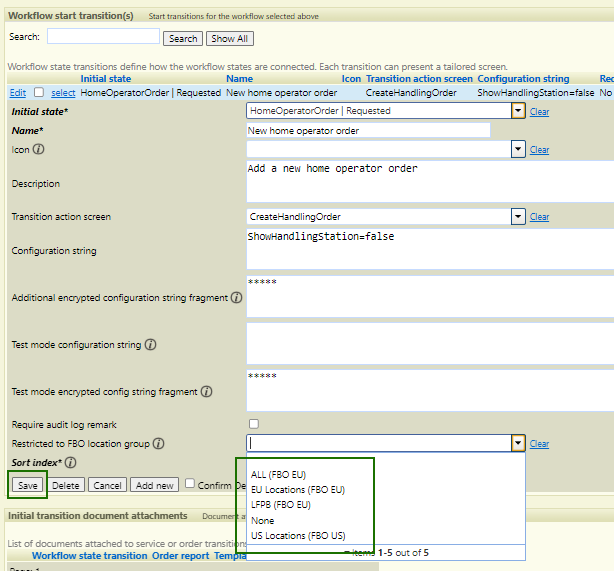Click the Edit link in the transition row
The image size is (614, 571).
point(18,93)
